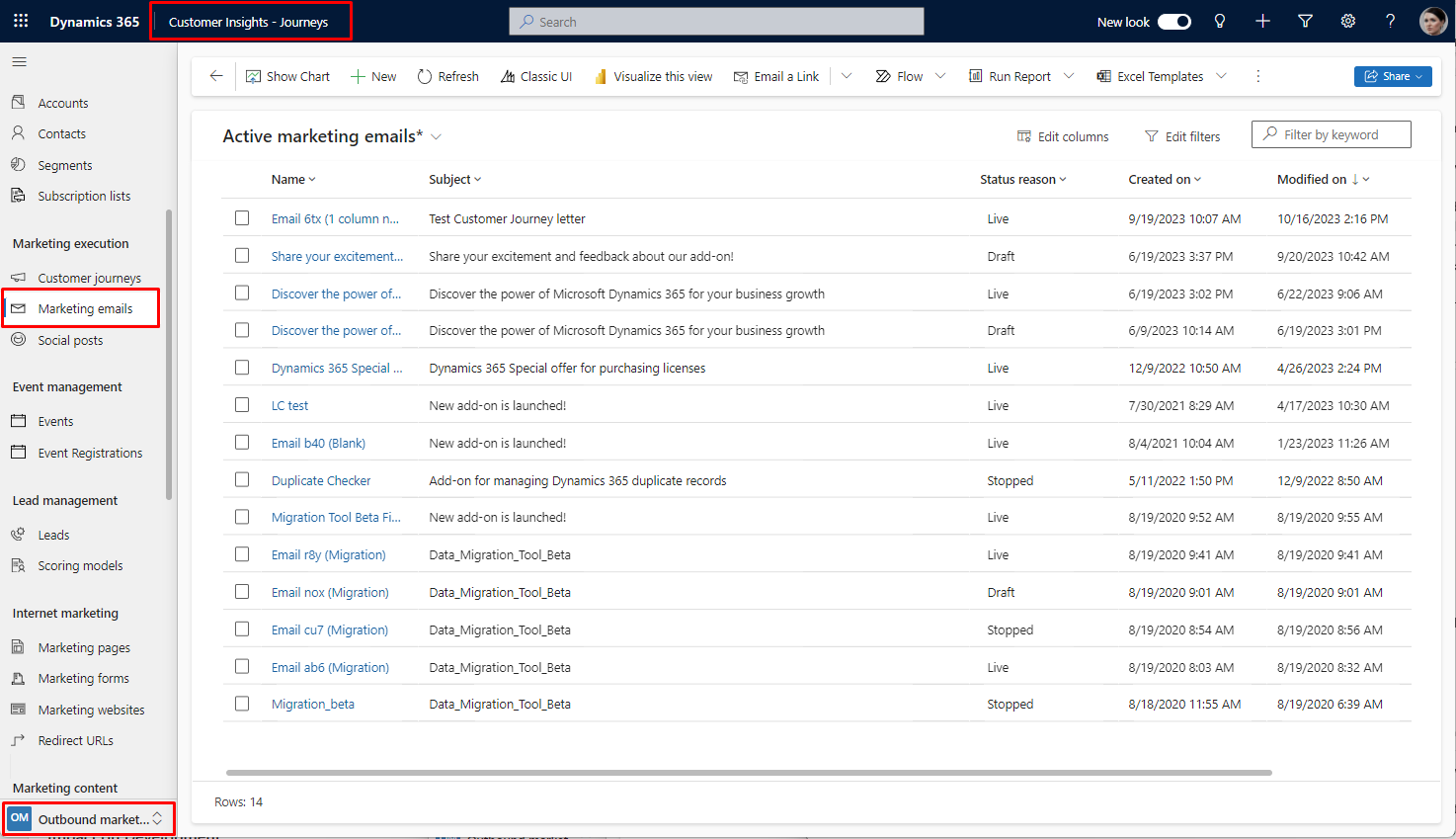Choose Visualize this view
Screen dimensions: 1456x839
(653, 76)
